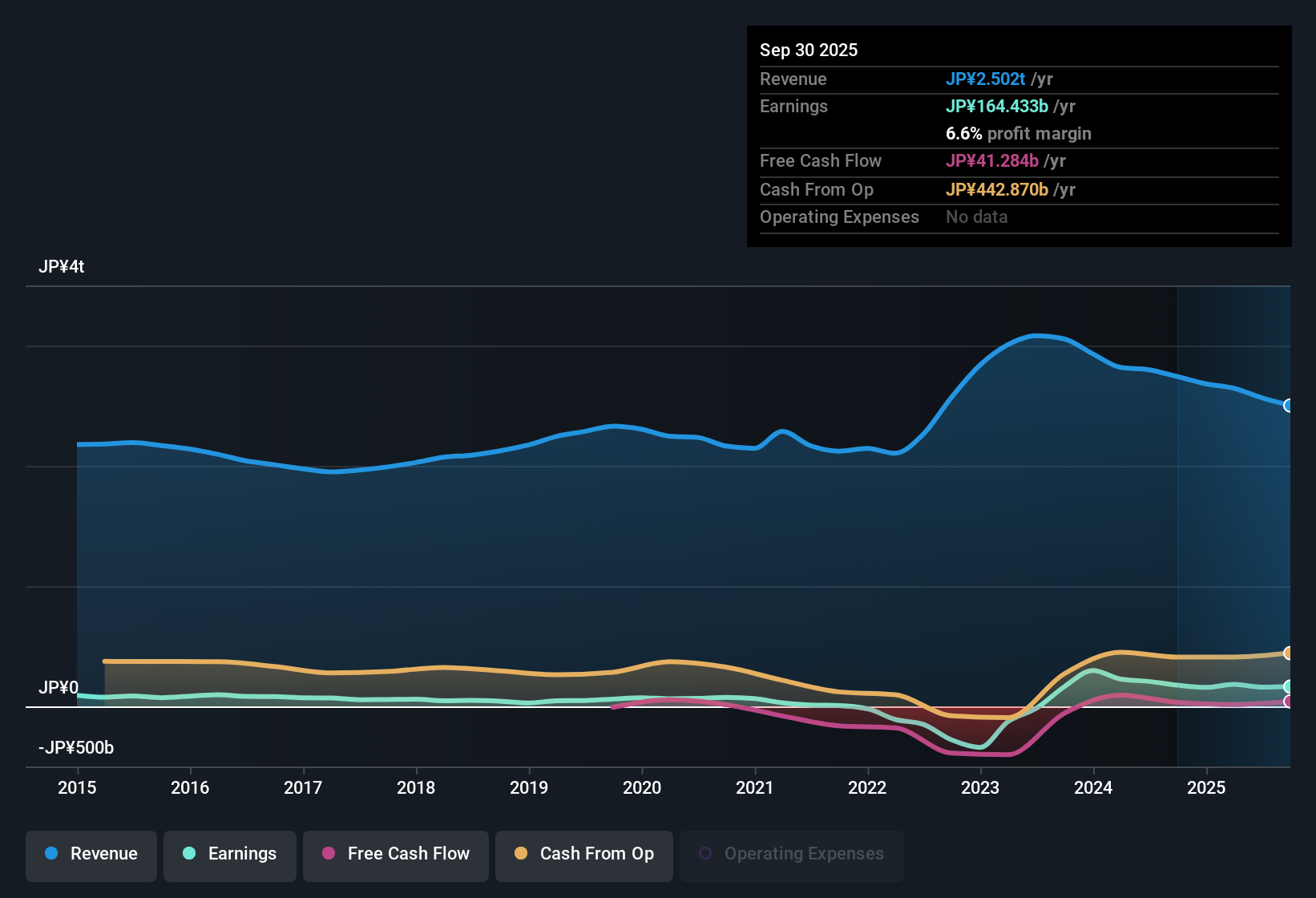Click the 2023 label on the timeline axis
This screenshot has width=1316, height=898.
pyautogui.click(x=980, y=788)
